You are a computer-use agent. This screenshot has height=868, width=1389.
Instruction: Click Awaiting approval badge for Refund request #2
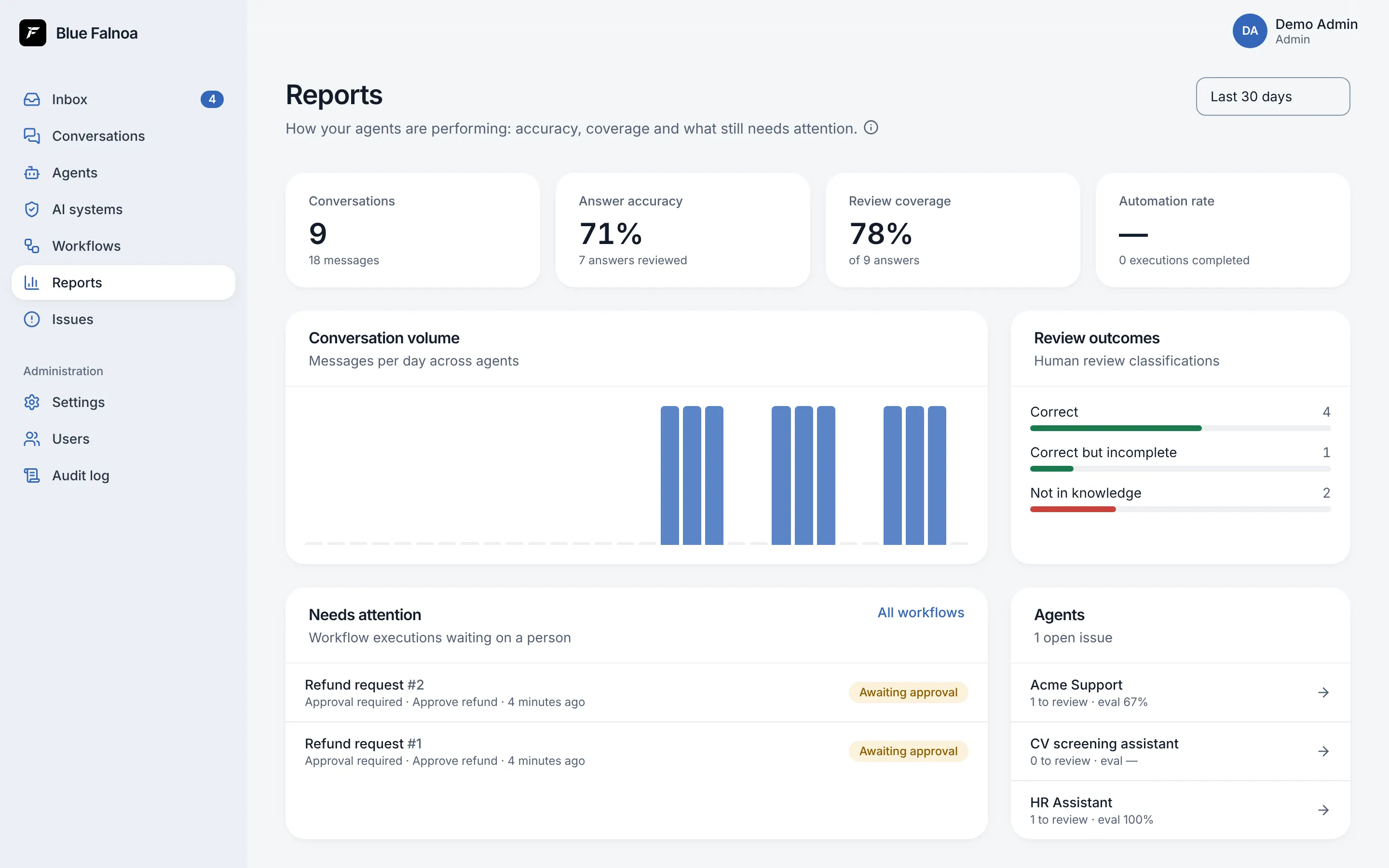908,692
